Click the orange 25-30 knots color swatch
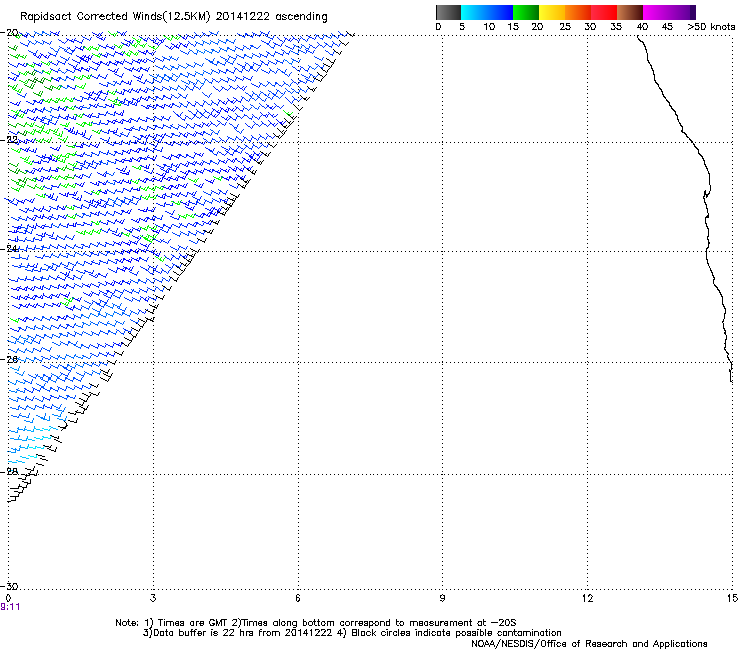Viewport: 740px width, 650px height. click(x=578, y=12)
